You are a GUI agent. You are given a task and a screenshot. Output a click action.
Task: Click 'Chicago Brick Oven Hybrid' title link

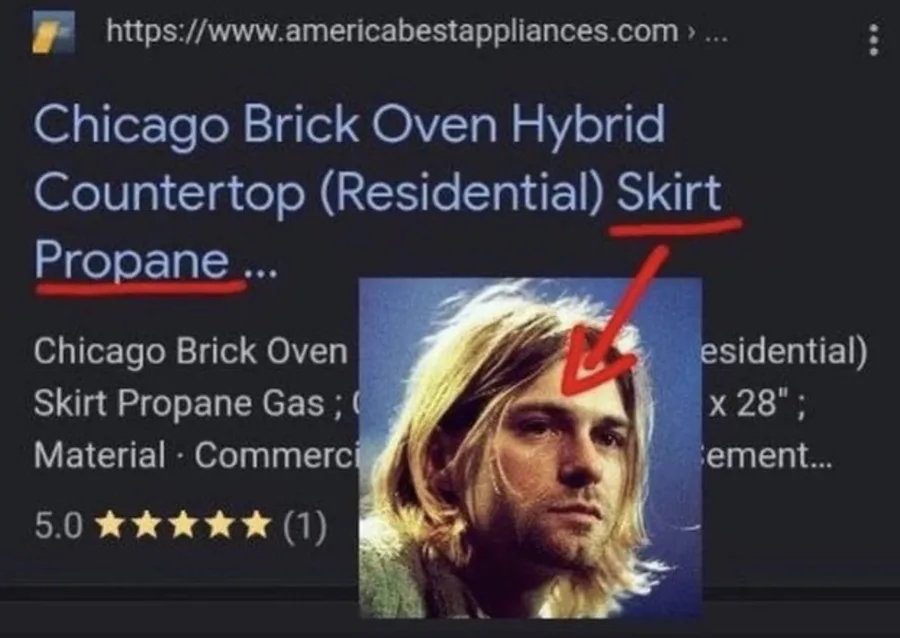coord(349,125)
